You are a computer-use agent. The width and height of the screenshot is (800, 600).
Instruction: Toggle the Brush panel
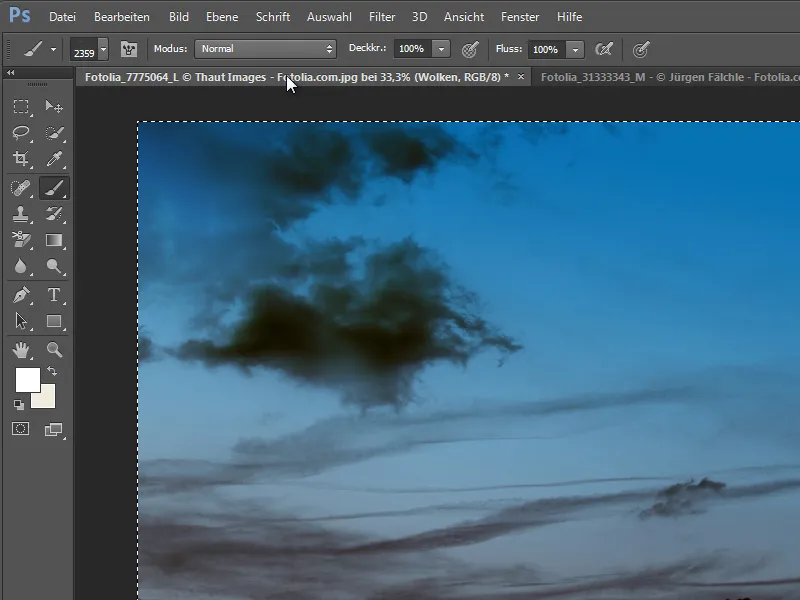pos(129,49)
